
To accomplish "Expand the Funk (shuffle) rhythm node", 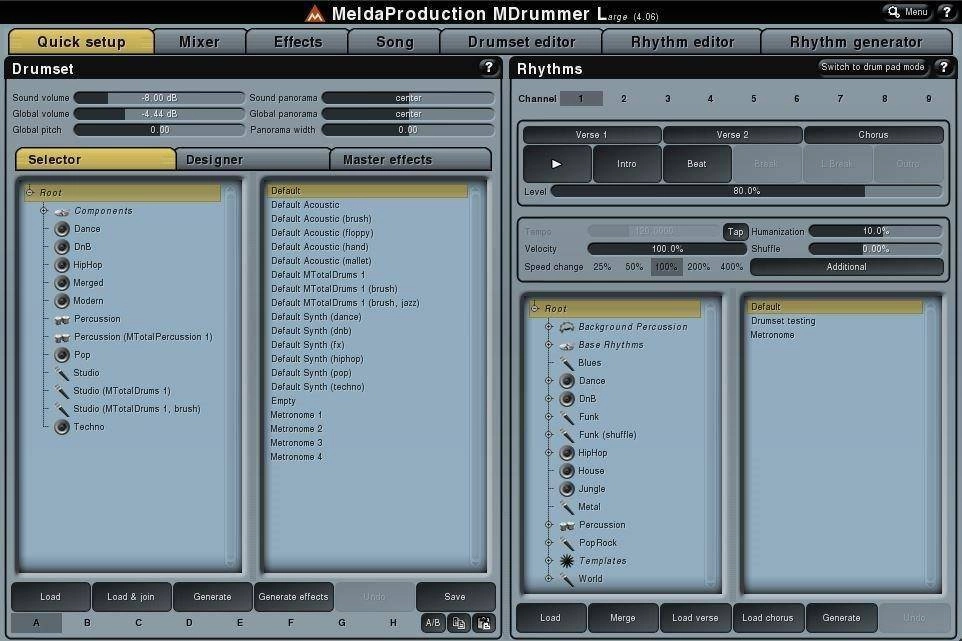I will pyautogui.click(x=549, y=434).
